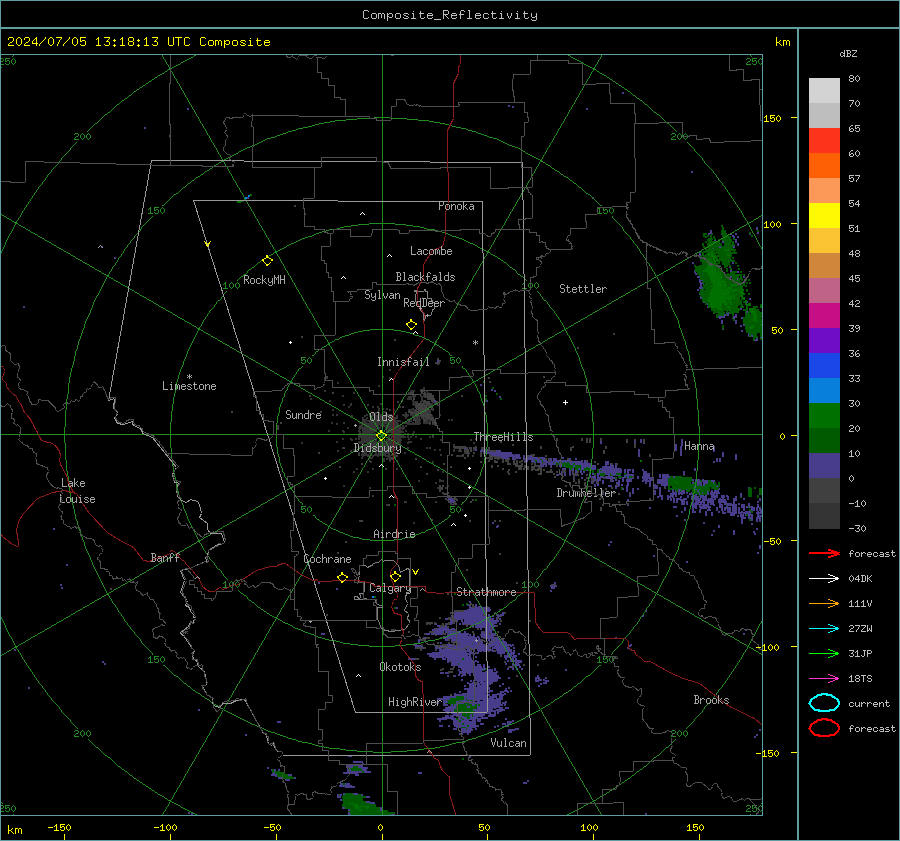Screen dimensions: 900x841
Task: Click the Didsbury town label
Action: pyautogui.click(x=377, y=448)
